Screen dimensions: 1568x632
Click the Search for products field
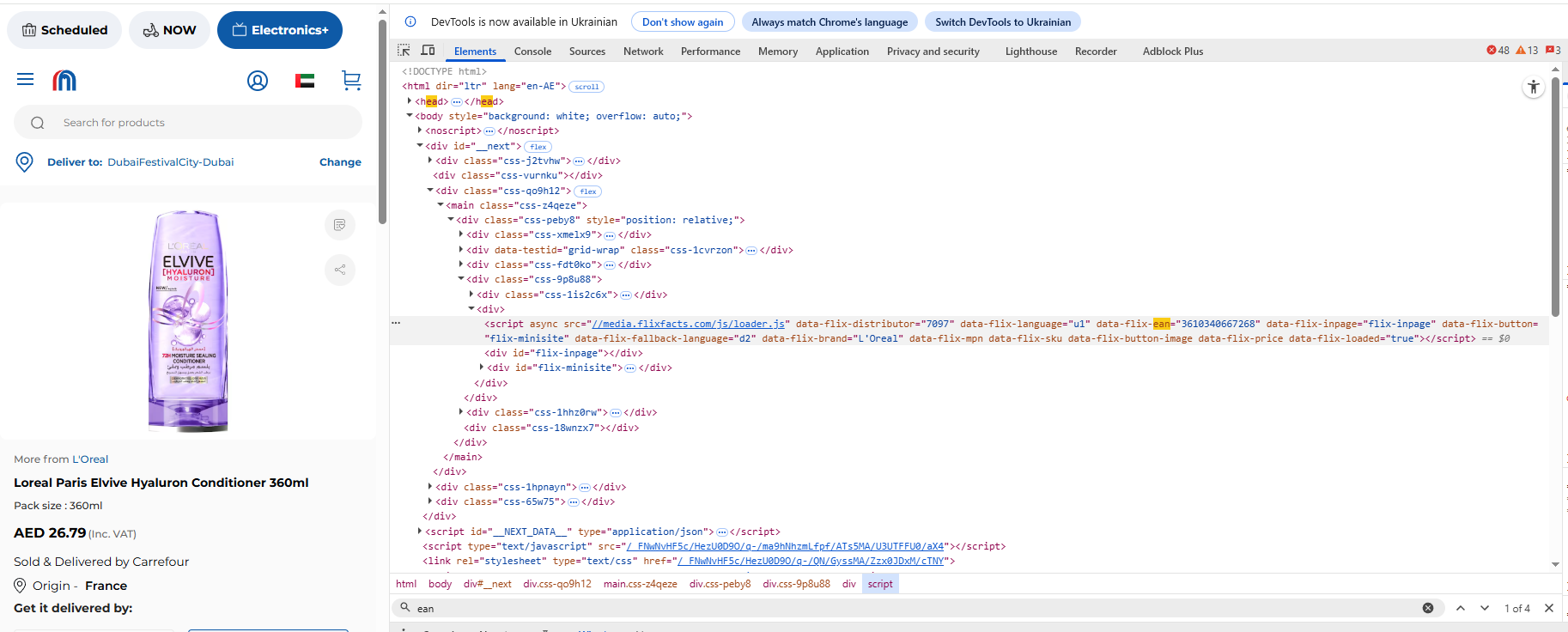pyautogui.click(x=188, y=123)
